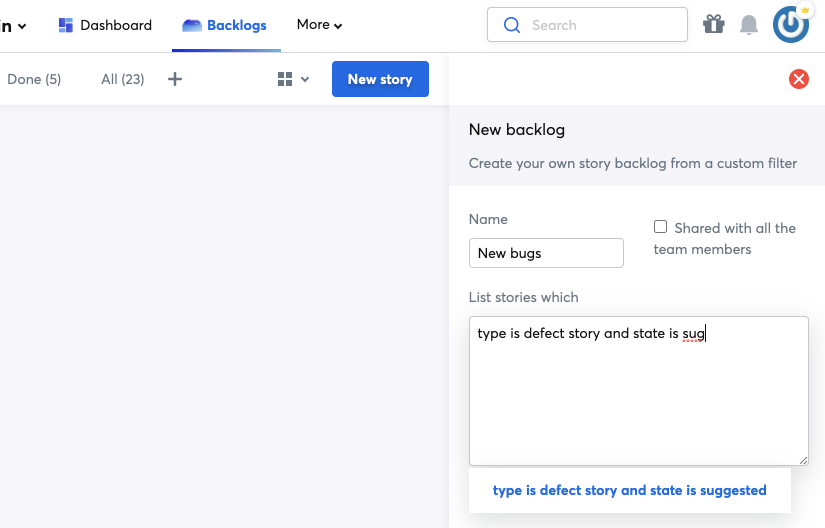
Task: Select the All (23) backlog tab
Action: click(122, 79)
